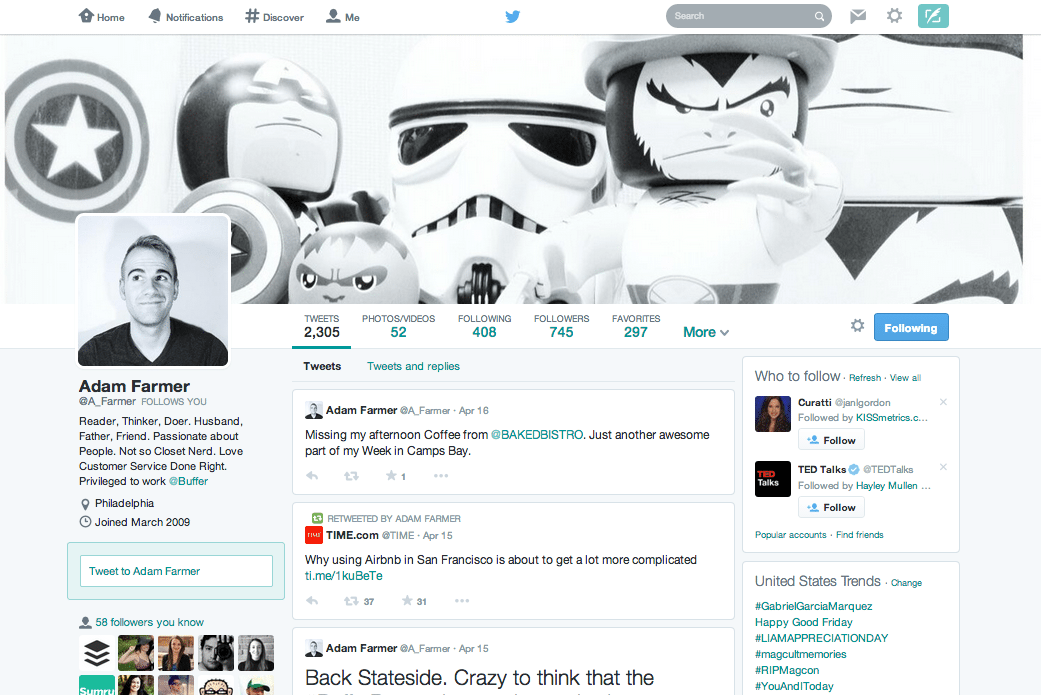
Task: Open account settings via the top gear icon
Action: (x=893, y=16)
